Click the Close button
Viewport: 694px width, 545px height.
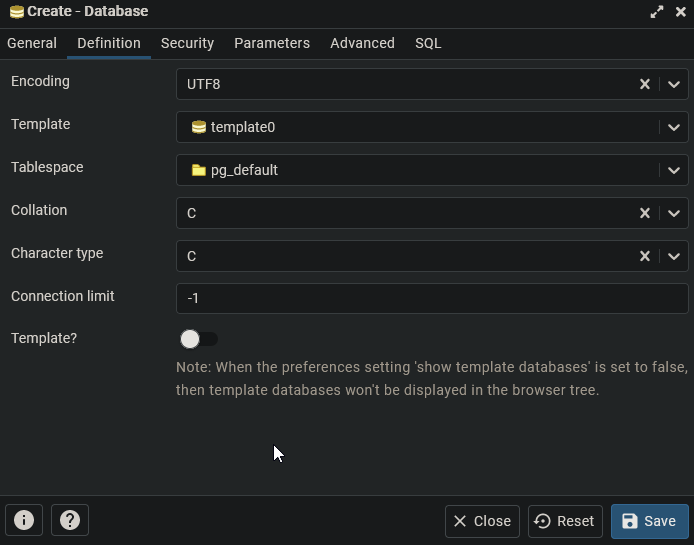(482, 521)
